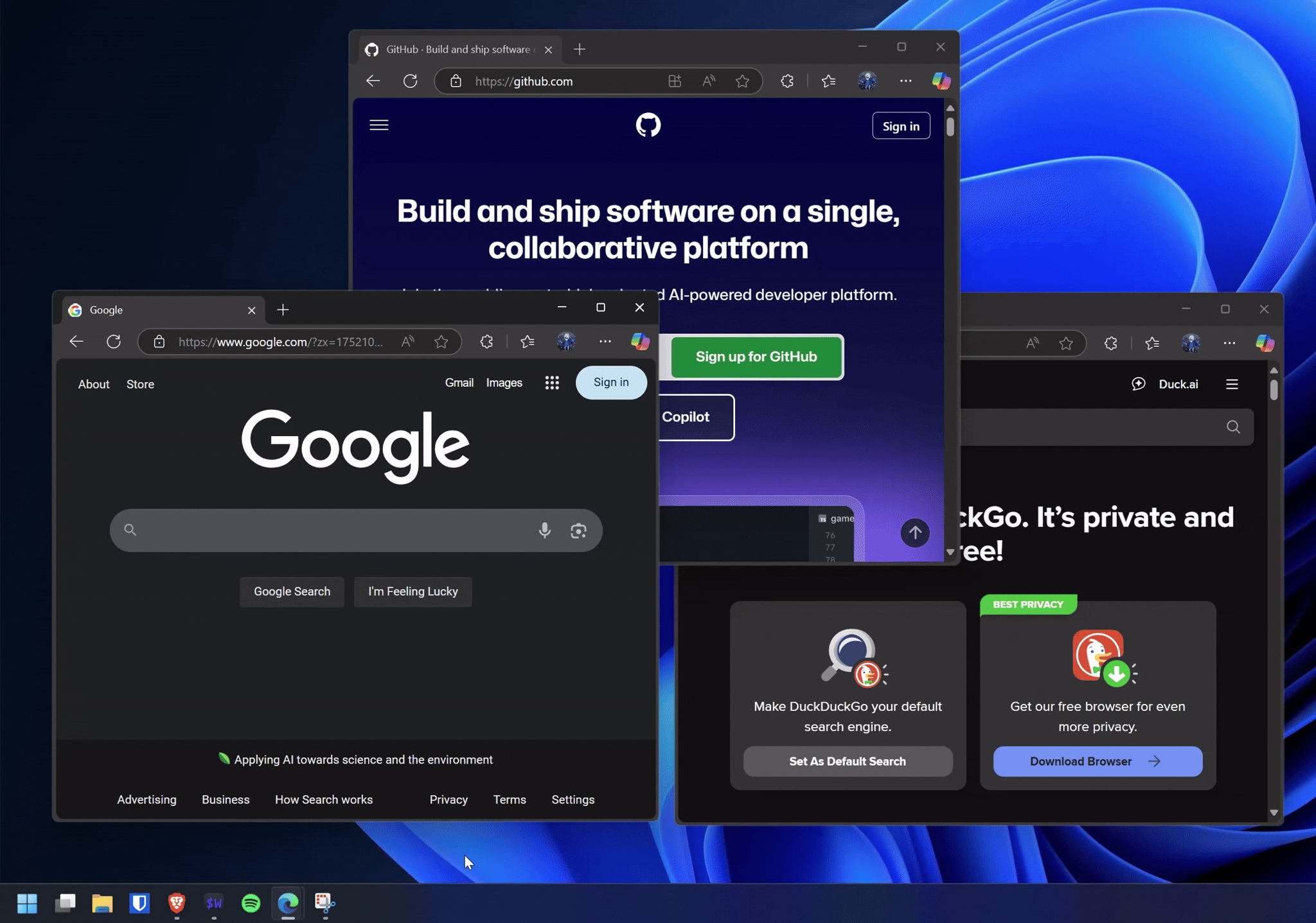Start Google voice search microphone
The image size is (1316, 923).
tap(544, 530)
